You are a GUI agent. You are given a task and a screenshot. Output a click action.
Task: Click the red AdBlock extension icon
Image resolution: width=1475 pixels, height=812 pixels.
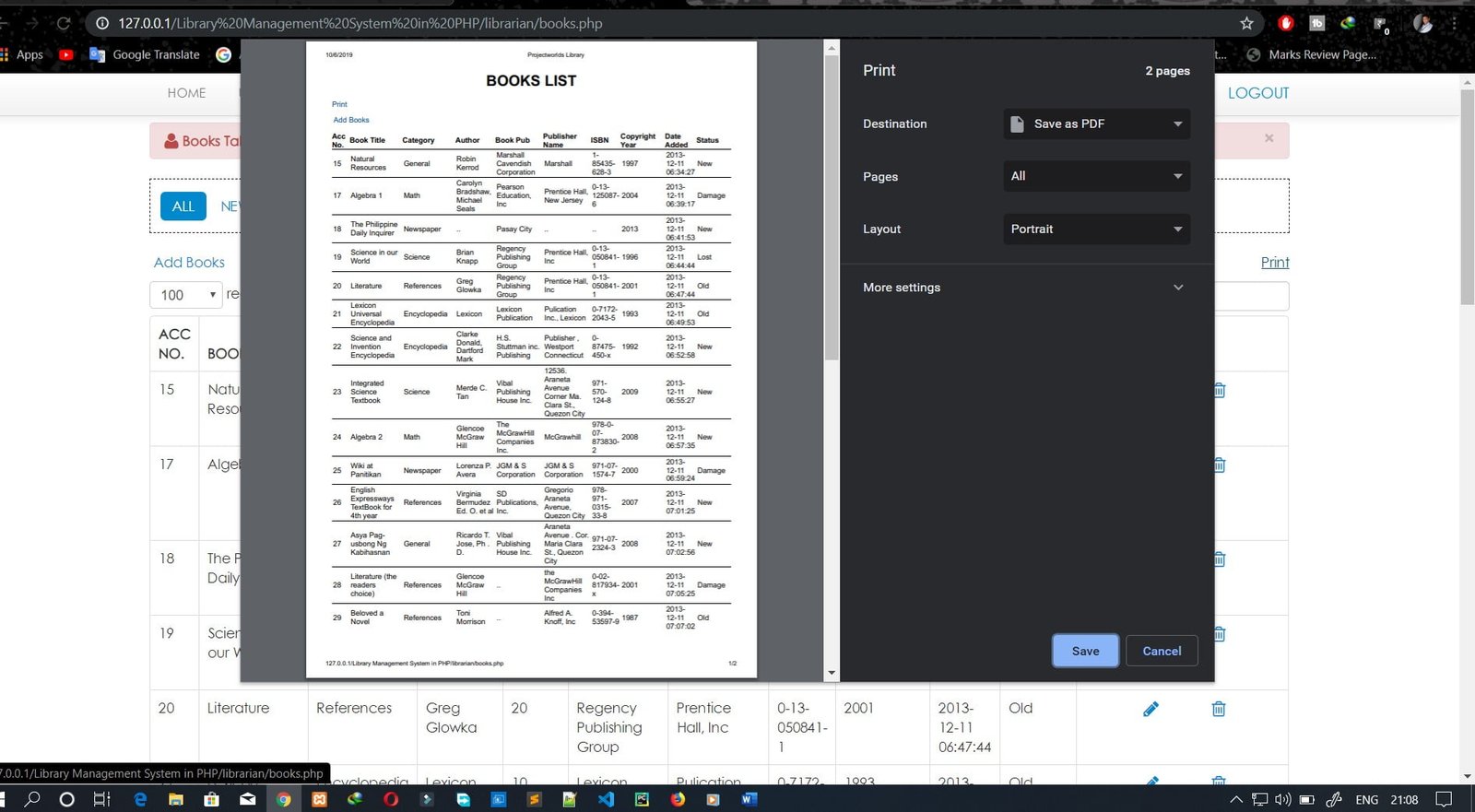coord(1286,23)
